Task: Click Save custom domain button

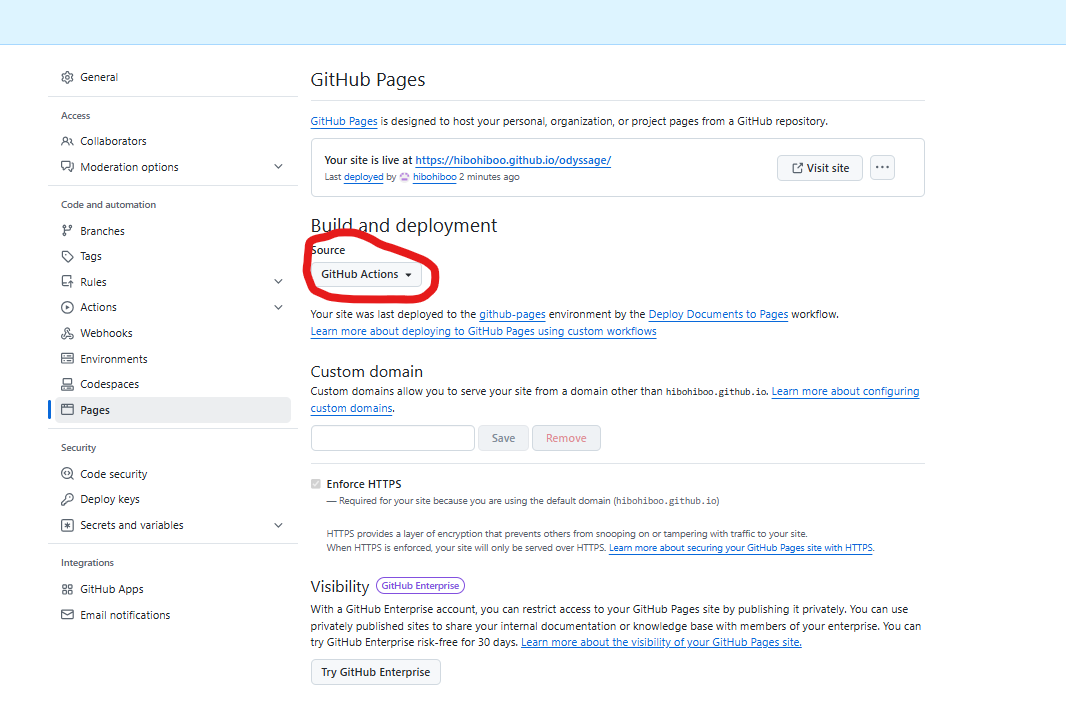Action: (503, 438)
